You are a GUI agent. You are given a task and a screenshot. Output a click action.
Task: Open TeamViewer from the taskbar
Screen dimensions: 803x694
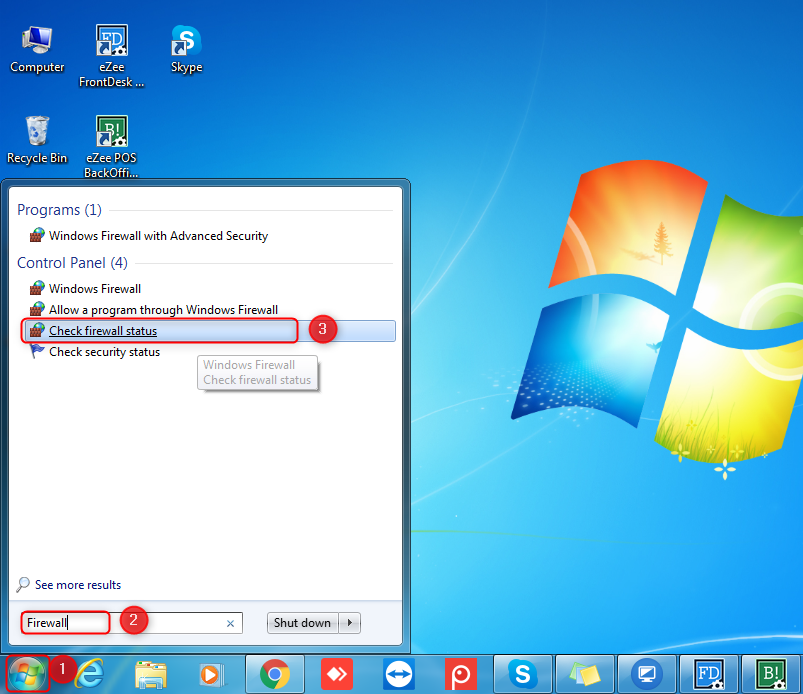399,674
